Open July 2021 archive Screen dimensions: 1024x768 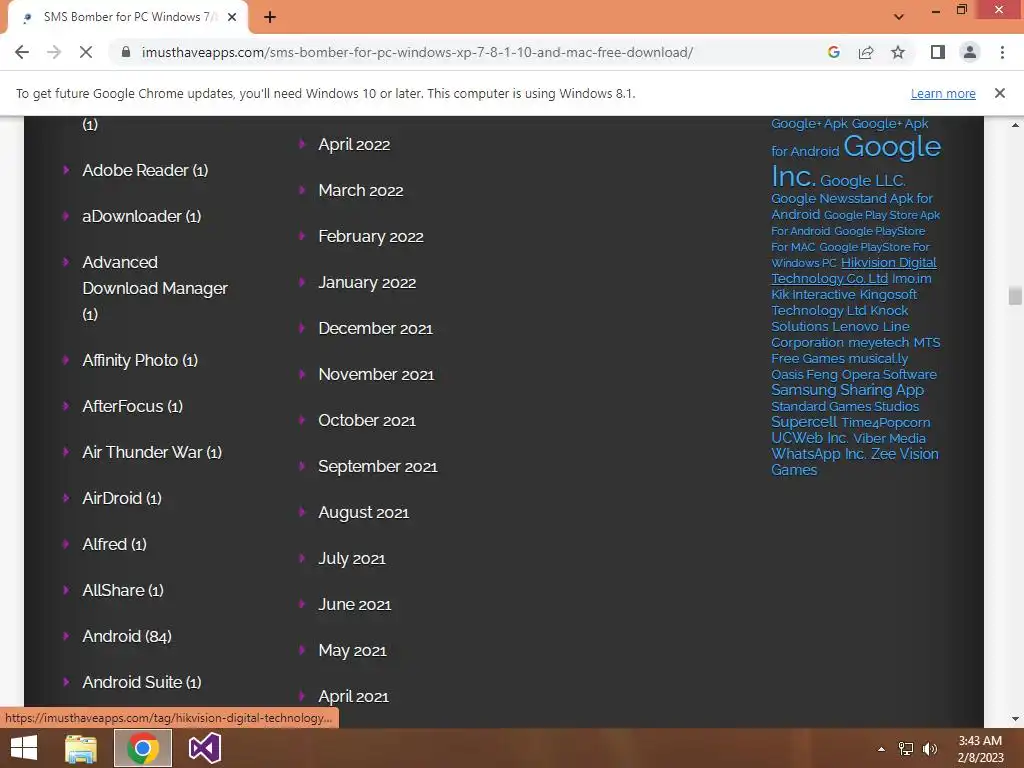pyautogui.click(x=352, y=558)
